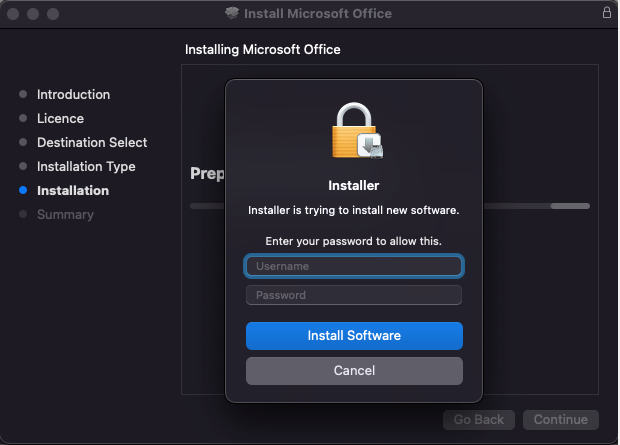Select the Destination Select step

click(92, 142)
